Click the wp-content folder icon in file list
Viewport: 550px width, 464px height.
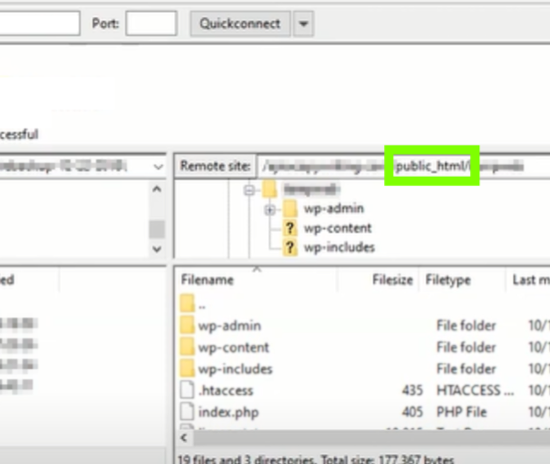click(x=187, y=347)
